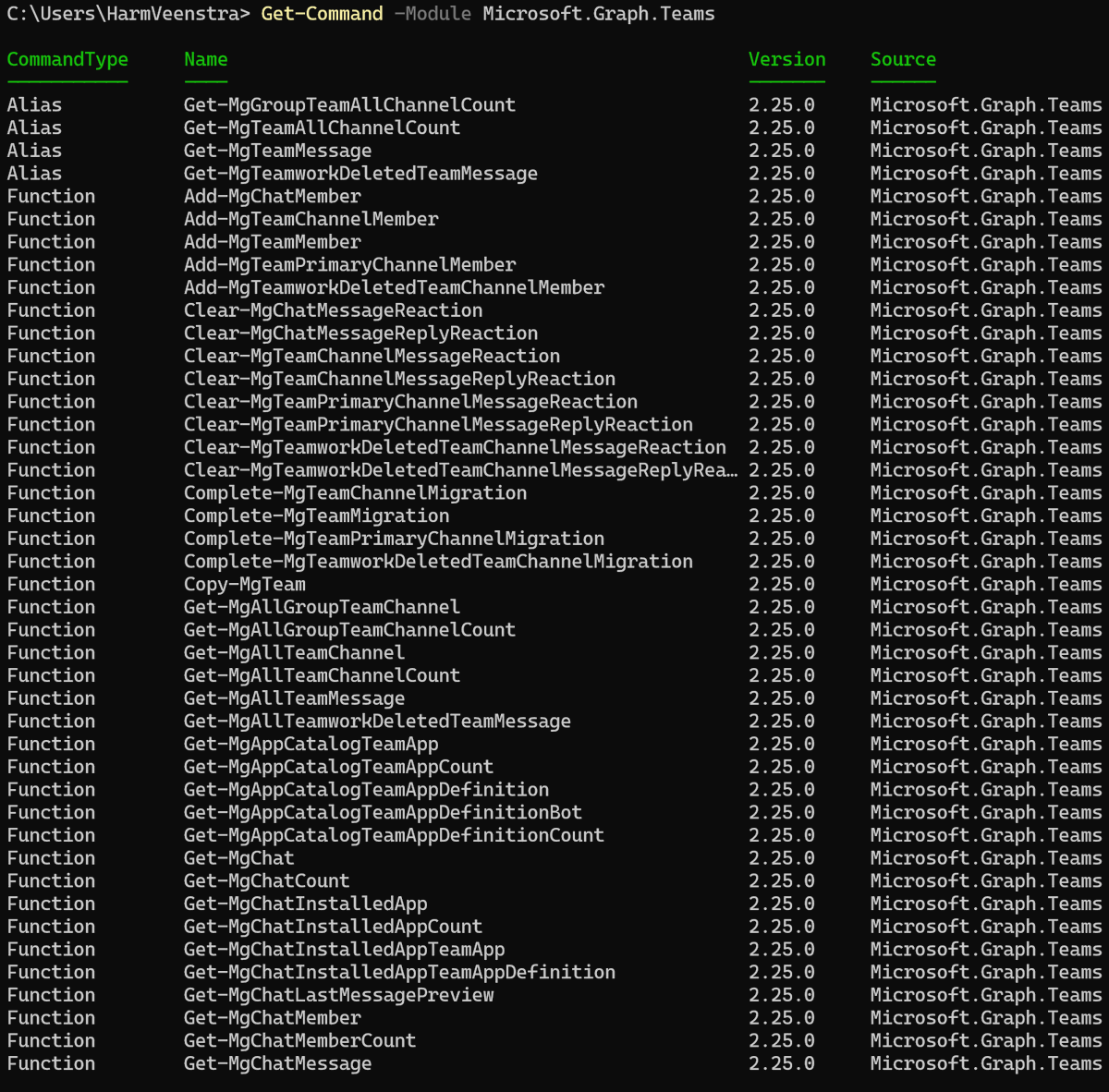Screen dimensions: 1109x1092
Task: Select Get-MgAllGroupTeamChannelCount function name
Action: click(350, 630)
